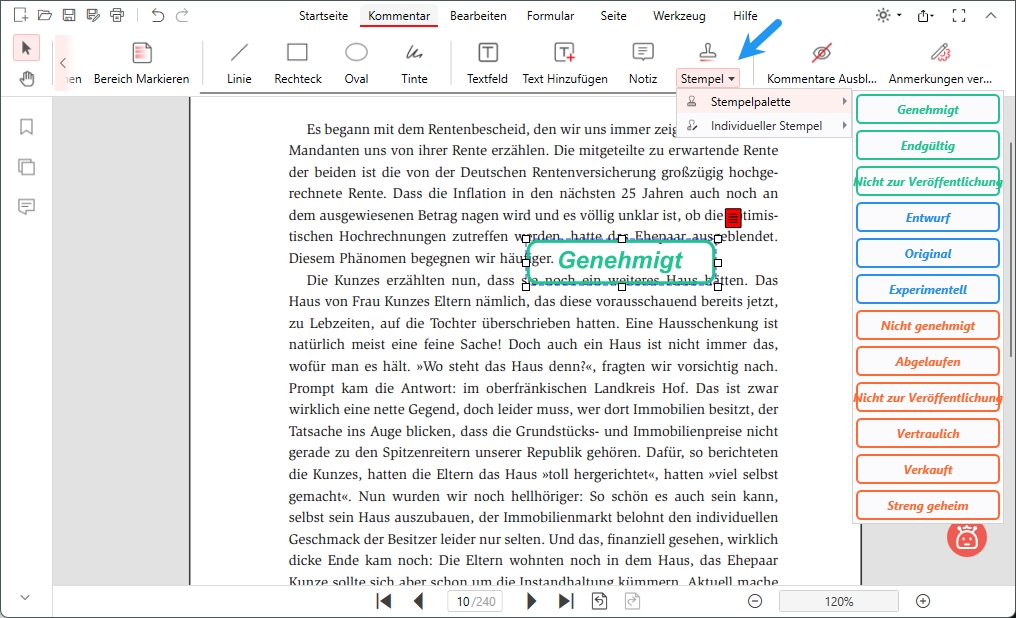1016x618 pixels.
Task: Choose the Experimentell stamp
Action: tap(928, 290)
